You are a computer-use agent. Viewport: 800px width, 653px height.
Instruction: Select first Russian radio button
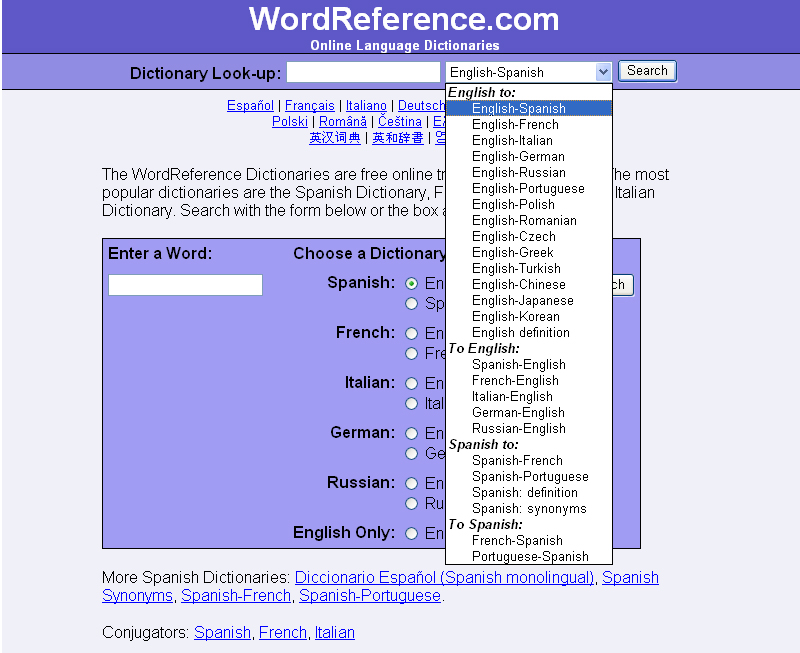(x=411, y=483)
